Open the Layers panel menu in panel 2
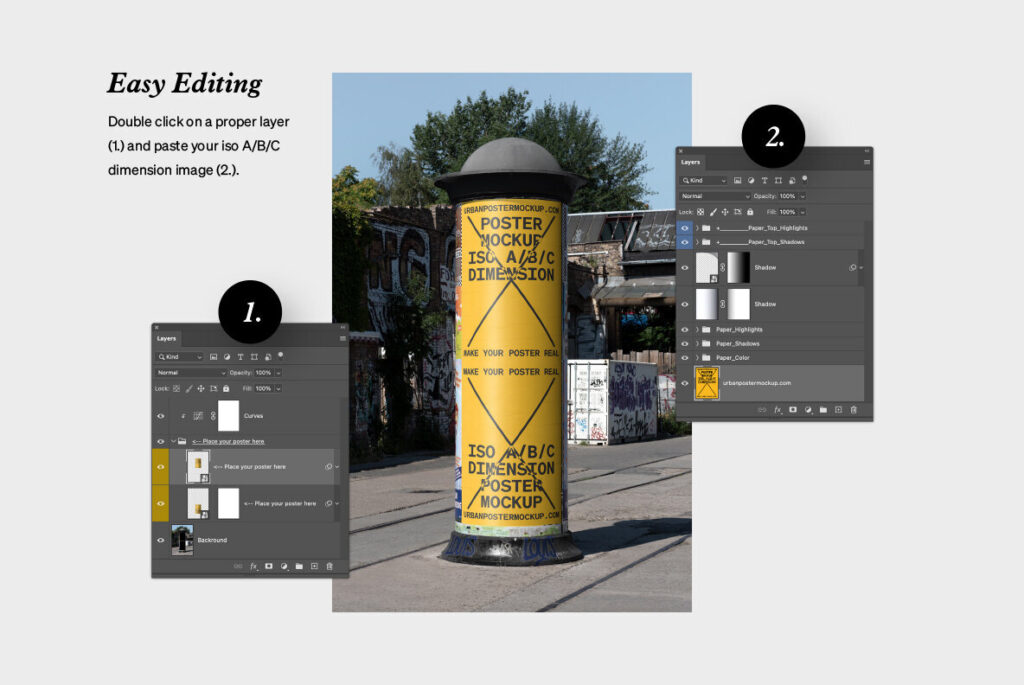 (866, 161)
